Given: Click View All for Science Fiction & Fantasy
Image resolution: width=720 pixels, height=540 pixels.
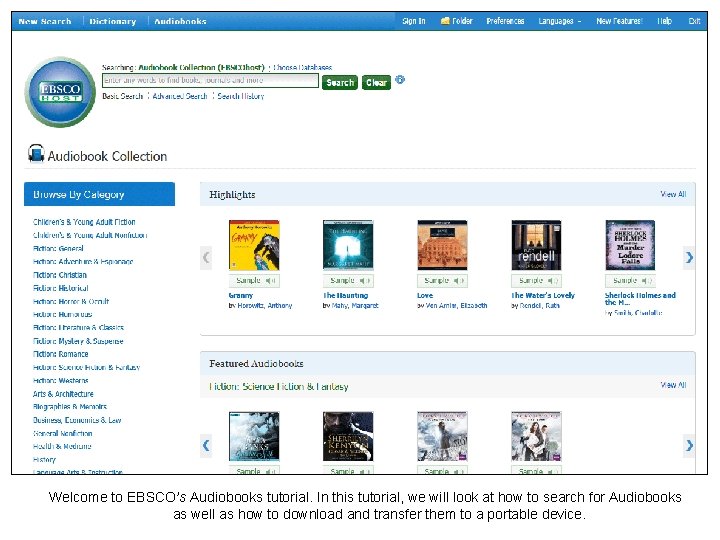Looking at the screenshot, I should (674, 385).
